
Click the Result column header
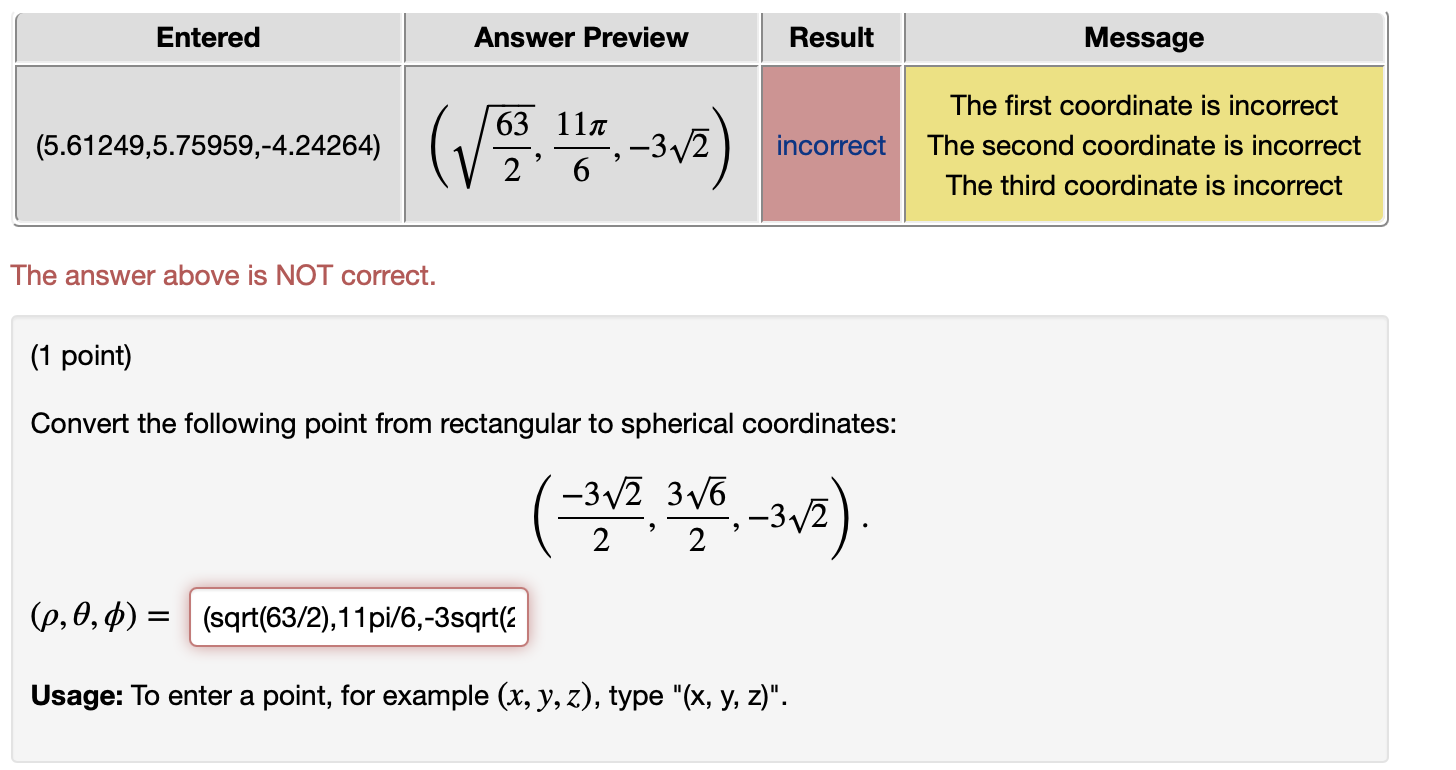[x=831, y=37]
